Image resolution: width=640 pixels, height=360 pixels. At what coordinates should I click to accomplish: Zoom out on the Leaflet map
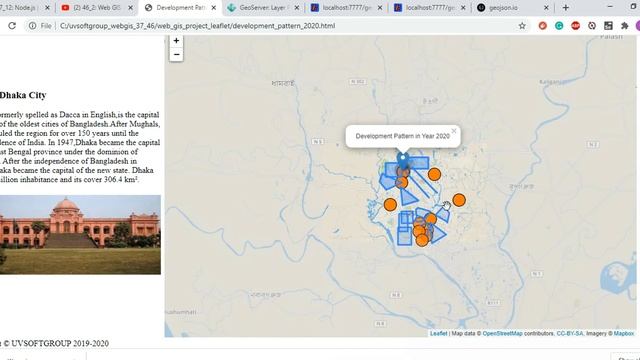tap(176, 54)
